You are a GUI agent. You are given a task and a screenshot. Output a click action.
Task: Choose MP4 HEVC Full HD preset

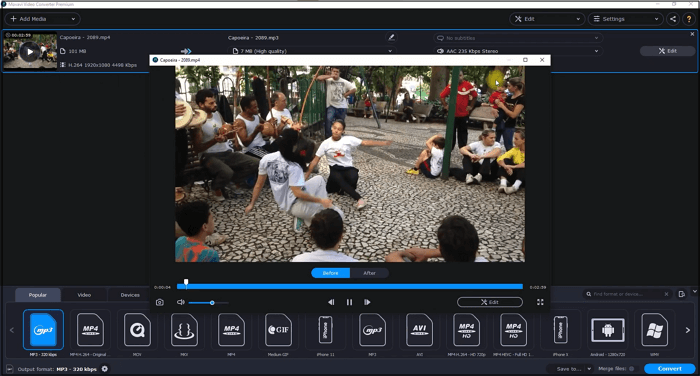[513, 330]
